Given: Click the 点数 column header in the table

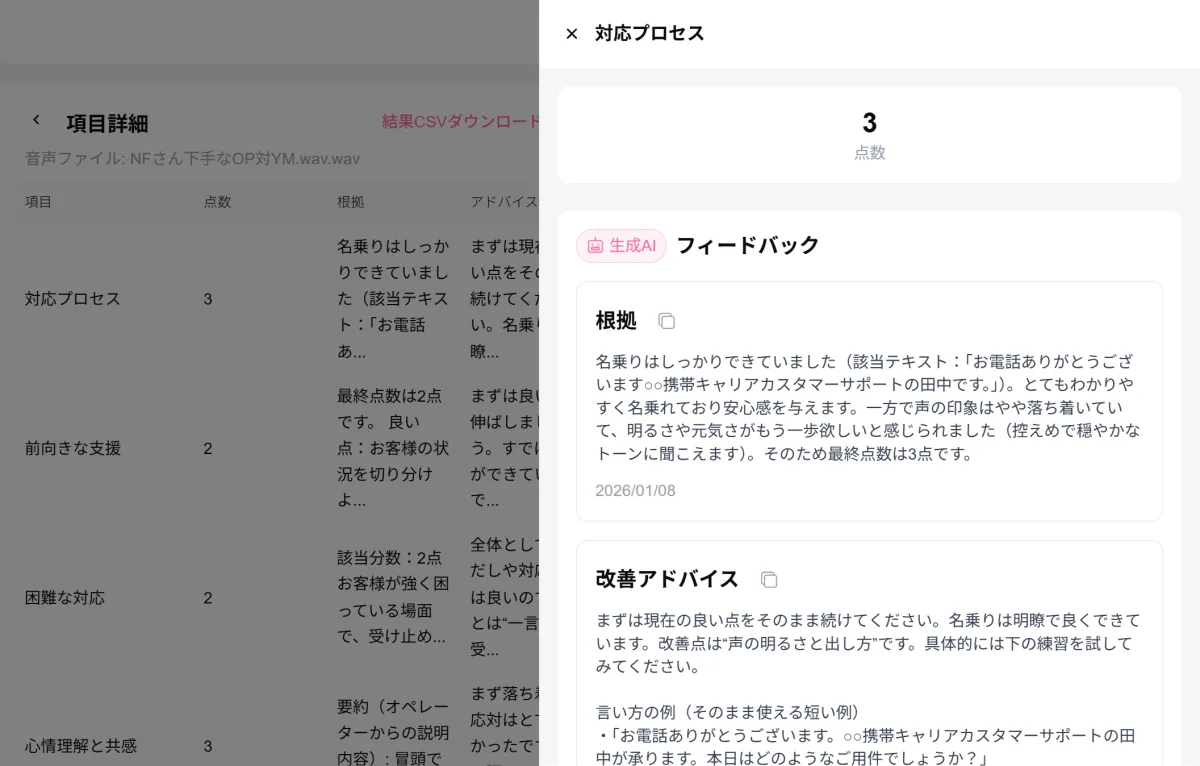Looking at the screenshot, I should click(x=217, y=202).
